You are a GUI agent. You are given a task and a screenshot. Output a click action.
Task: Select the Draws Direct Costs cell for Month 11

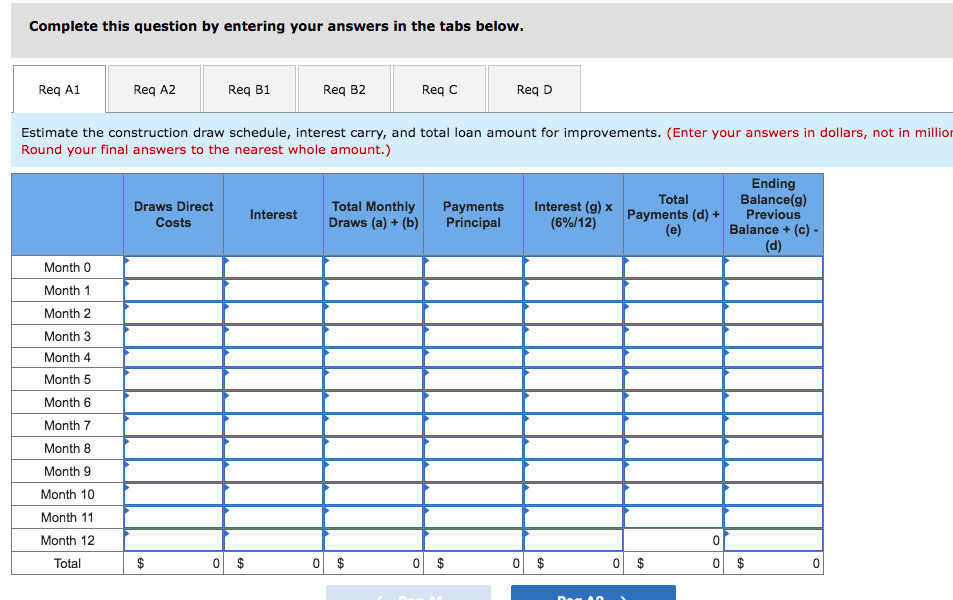pyautogui.click(x=172, y=517)
